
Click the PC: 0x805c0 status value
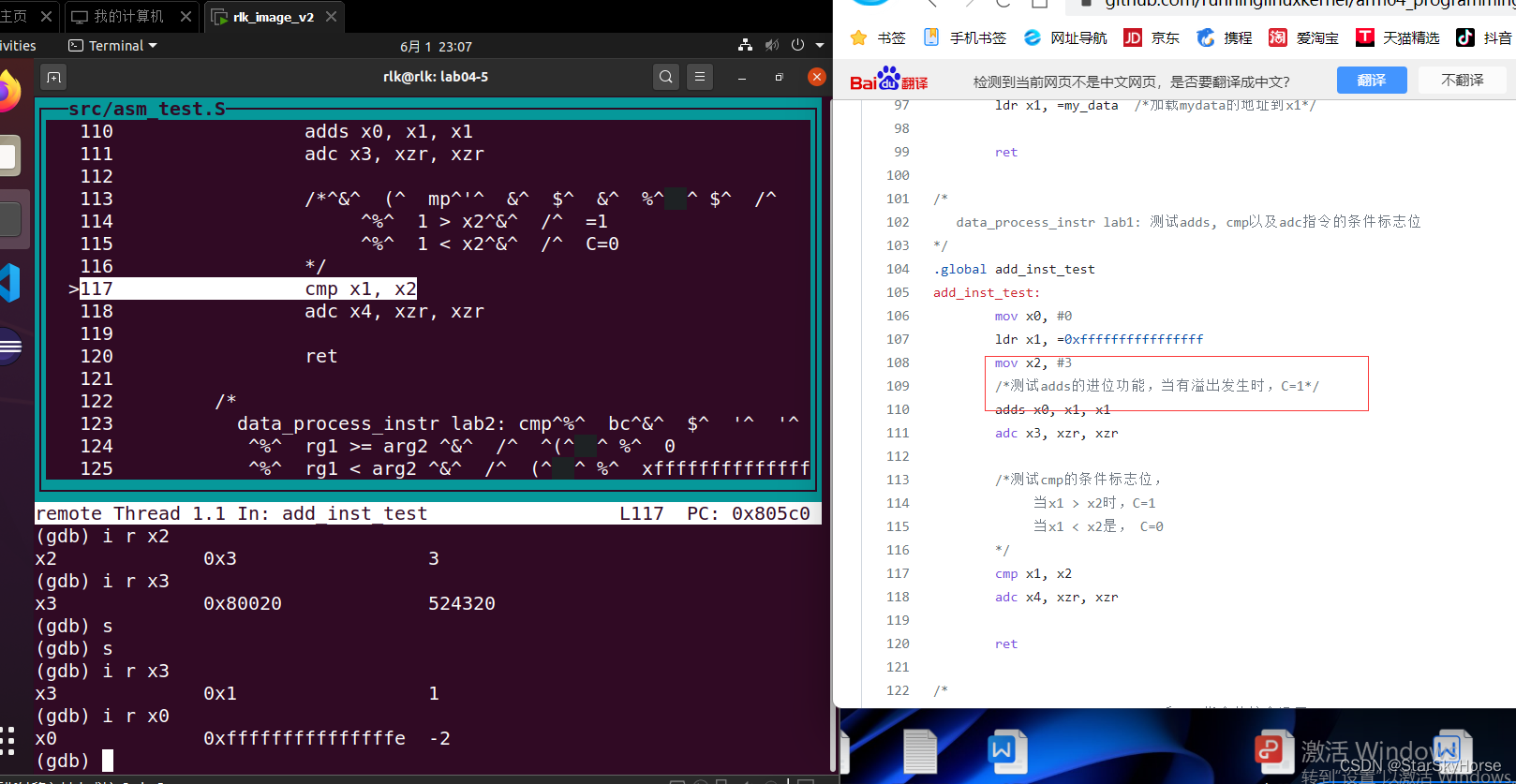tap(749, 513)
